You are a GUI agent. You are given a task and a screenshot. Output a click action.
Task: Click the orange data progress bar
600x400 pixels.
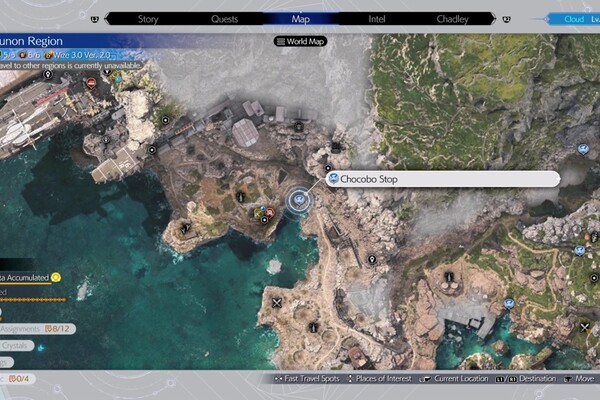(33, 300)
